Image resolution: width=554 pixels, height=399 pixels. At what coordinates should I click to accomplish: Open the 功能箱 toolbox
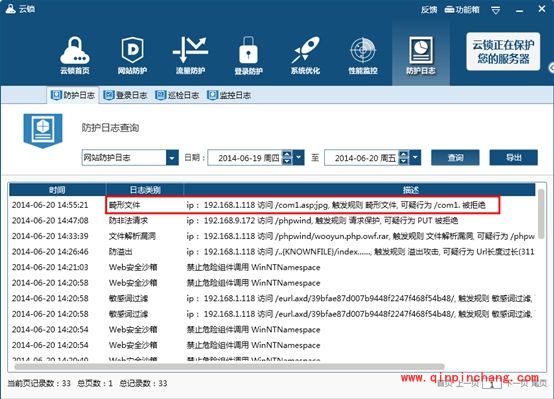click(x=462, y=10)
